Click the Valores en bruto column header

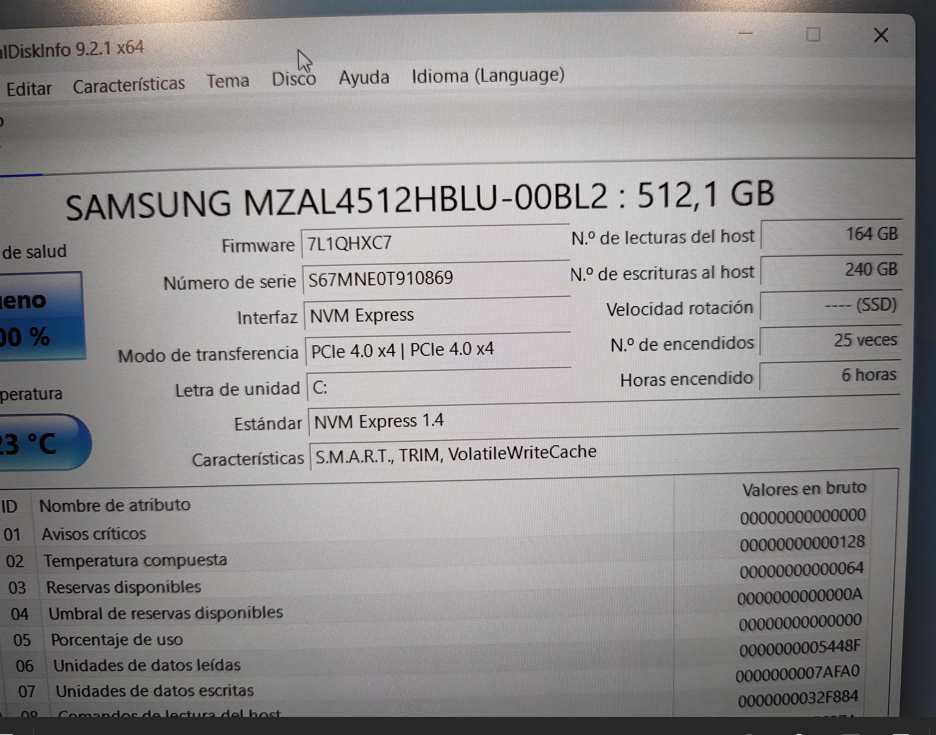coord(803,489)
